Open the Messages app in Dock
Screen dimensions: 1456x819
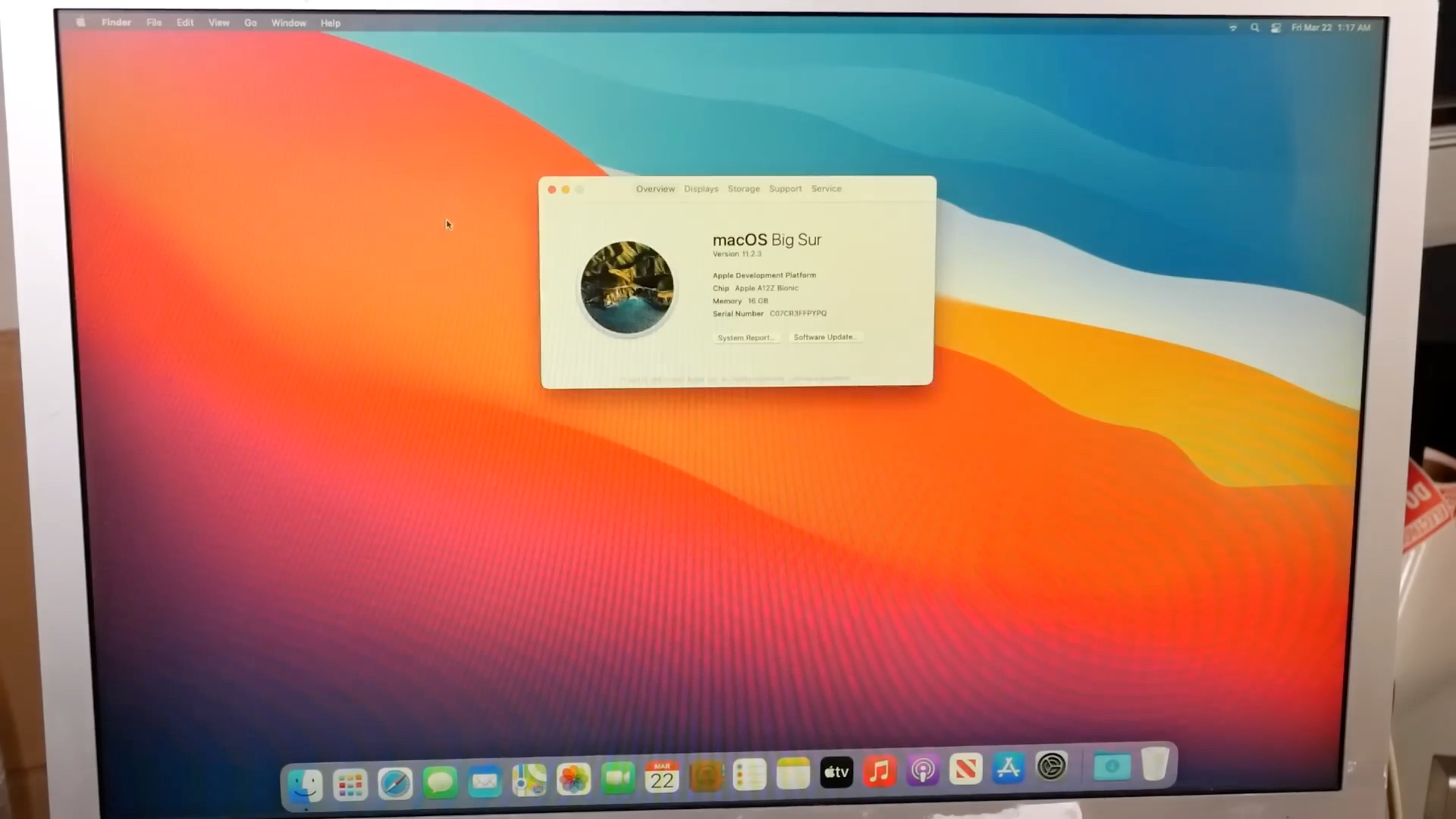coord(440,782)
